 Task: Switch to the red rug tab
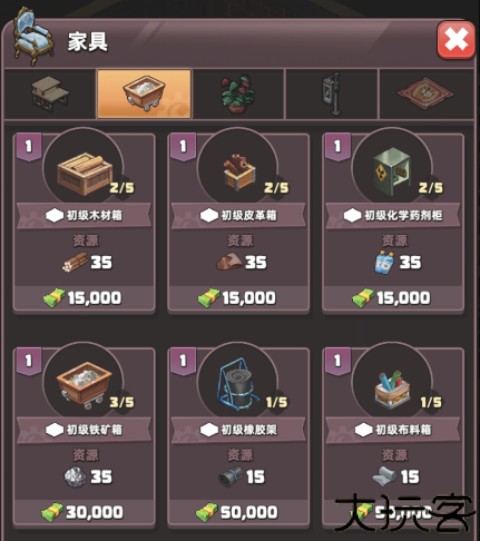click(426, 94)
